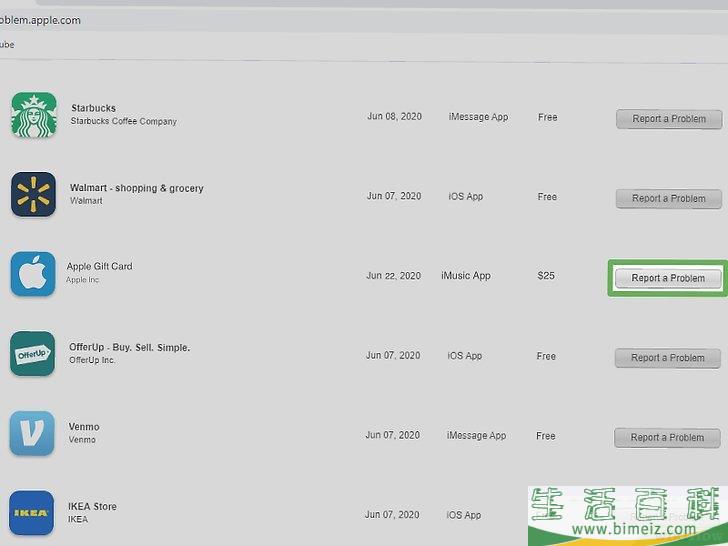The image size is (728, 546).
Task: Click 'iOS App' in the OfferUp row
Action: coord(465,356)
